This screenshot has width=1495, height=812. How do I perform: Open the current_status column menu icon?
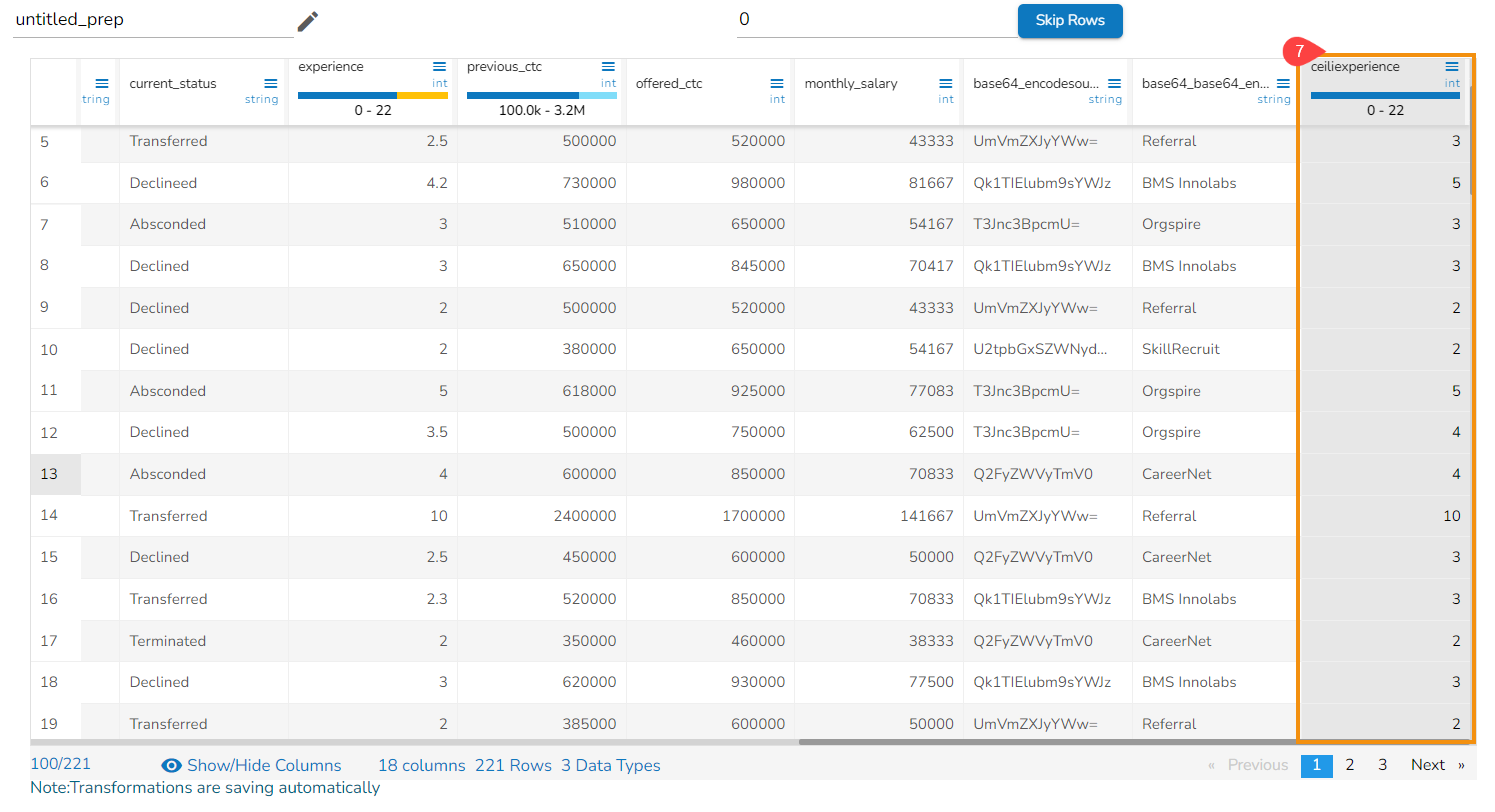point(270,84)
